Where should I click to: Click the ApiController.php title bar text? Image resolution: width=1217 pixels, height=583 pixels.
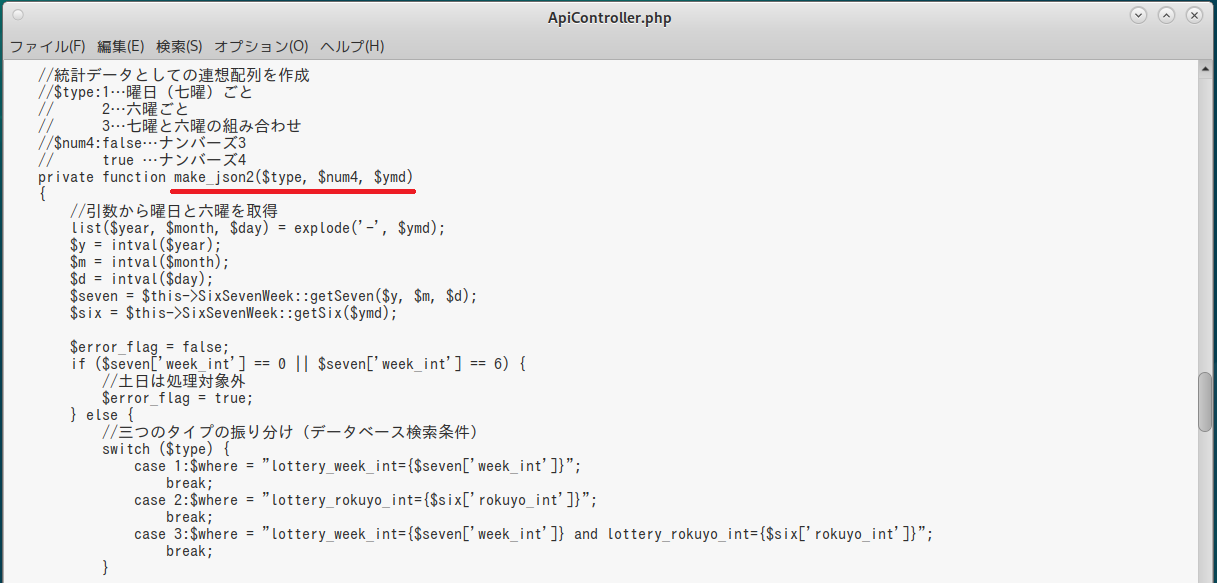[x=607, y=17]
